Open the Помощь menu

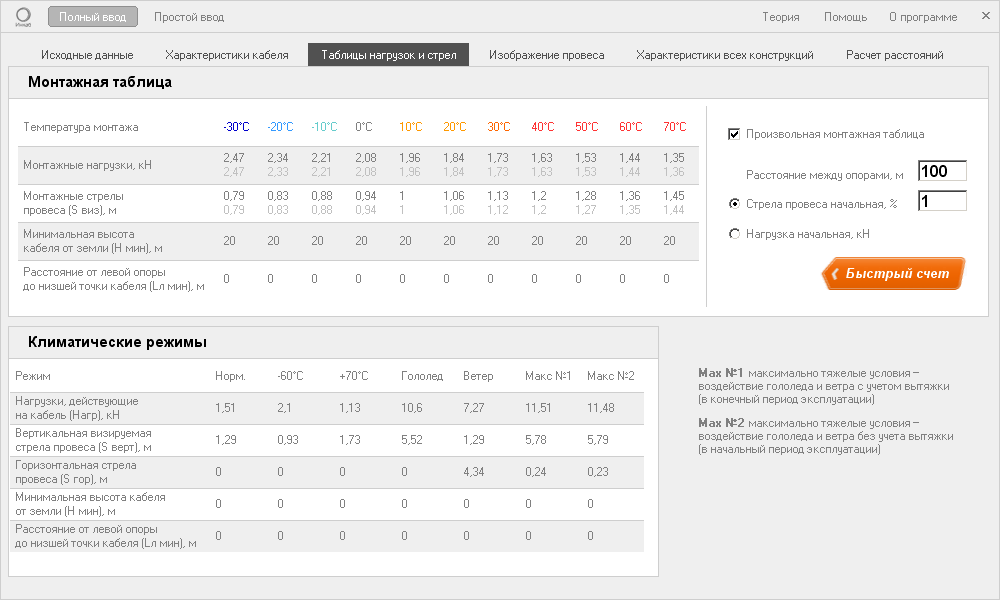[x=845, y=17]
